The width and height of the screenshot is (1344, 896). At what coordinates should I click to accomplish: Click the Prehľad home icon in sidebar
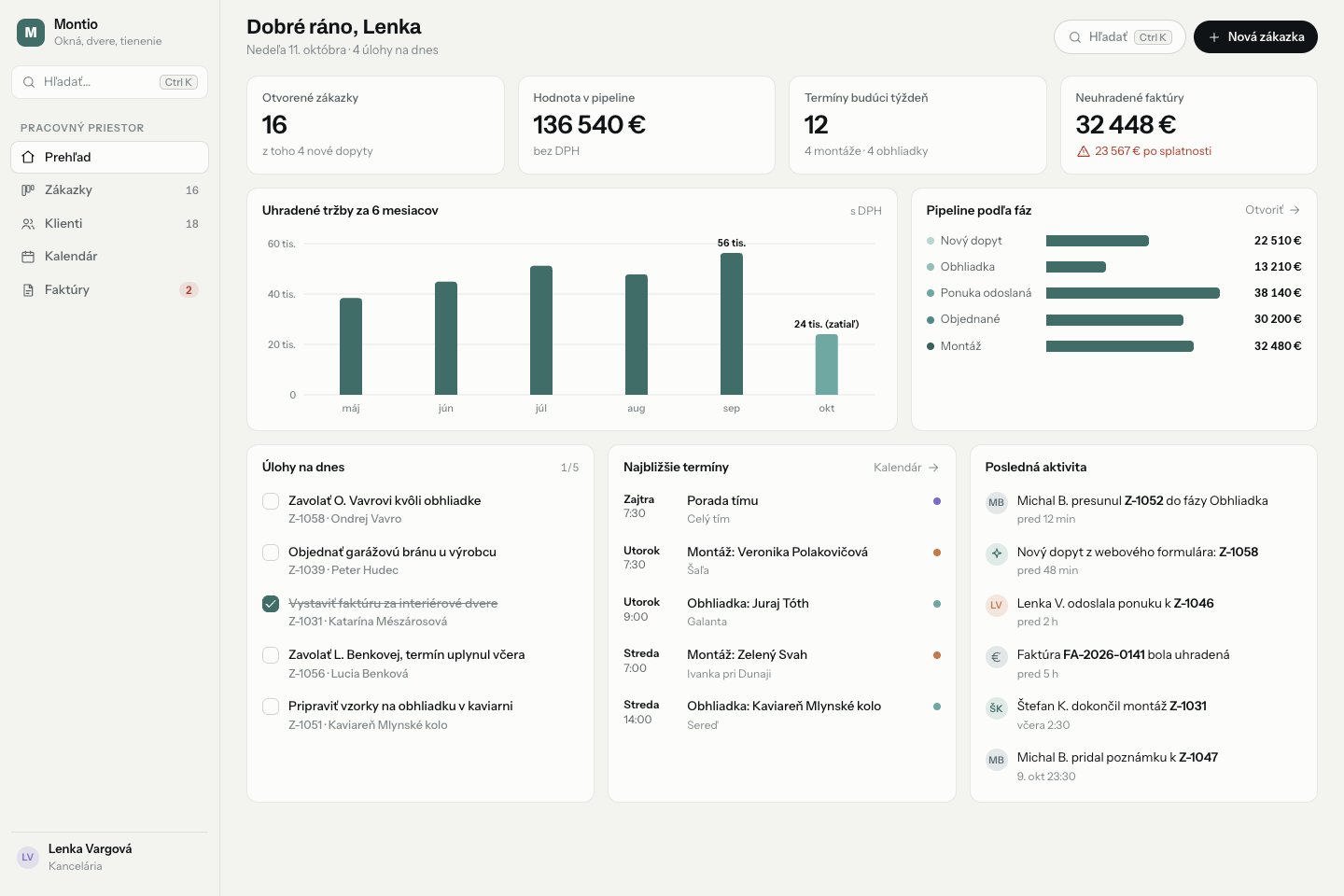coord(28,157)
